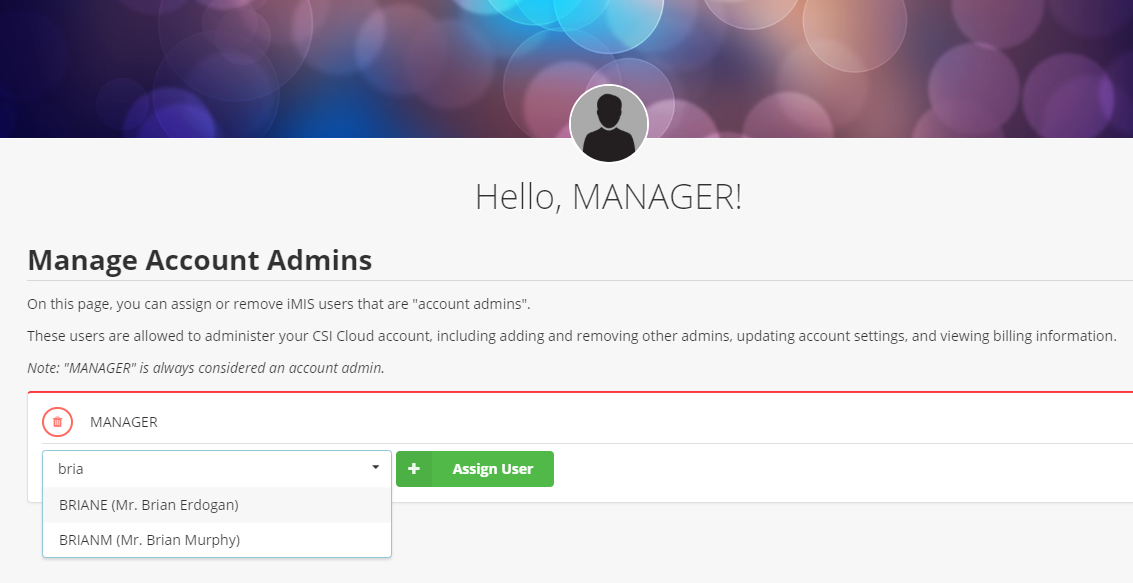This screenshot has height=583, width=1133.
Task: Expand the user combo box caret arrow
Action: point(375,467)
